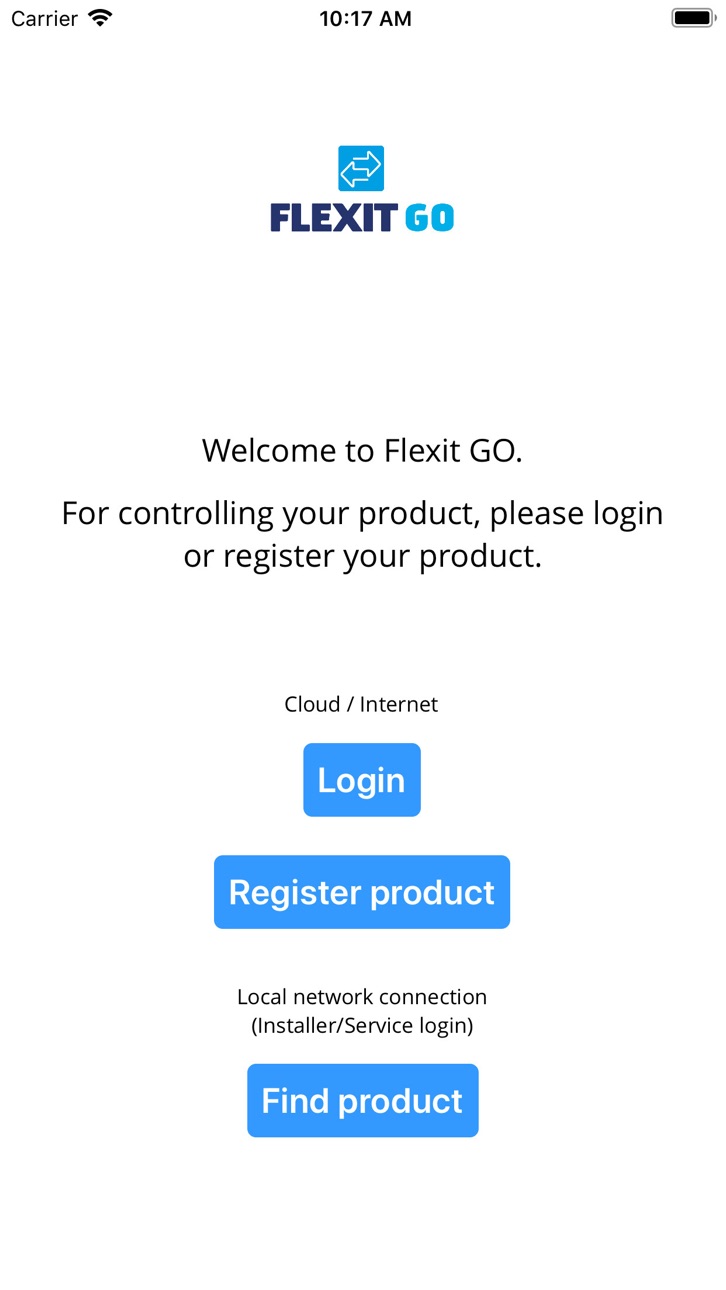Viewport: 726px width, 1290px height.
Task: Tap the (Installer/Service login) caption
Action: click(x=362, y=1025)
